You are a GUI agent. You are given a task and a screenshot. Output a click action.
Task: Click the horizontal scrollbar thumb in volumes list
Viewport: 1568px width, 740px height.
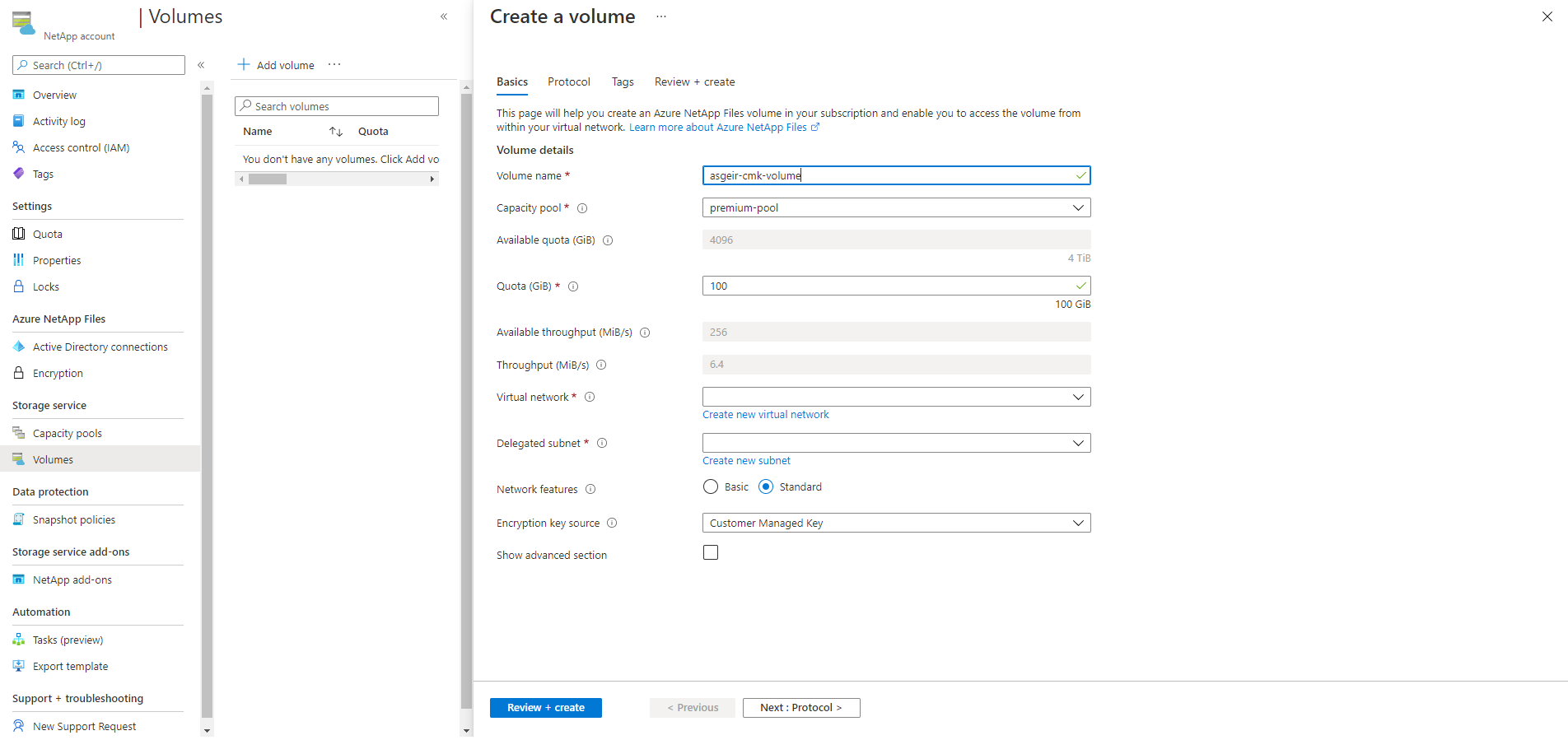coord(268,179)
